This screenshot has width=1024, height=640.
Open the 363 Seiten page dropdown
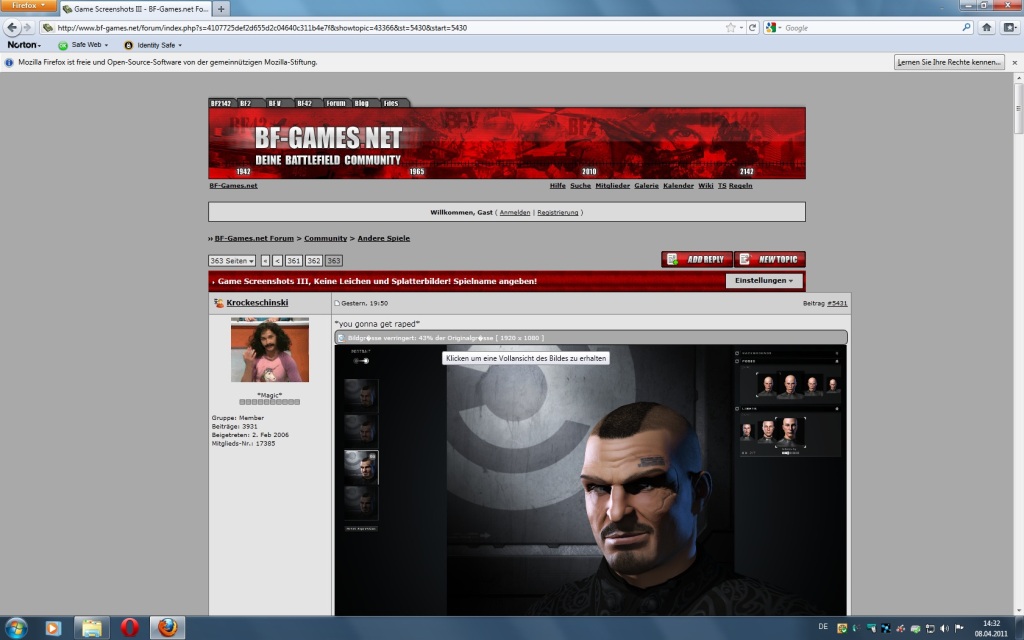point(232,261)
